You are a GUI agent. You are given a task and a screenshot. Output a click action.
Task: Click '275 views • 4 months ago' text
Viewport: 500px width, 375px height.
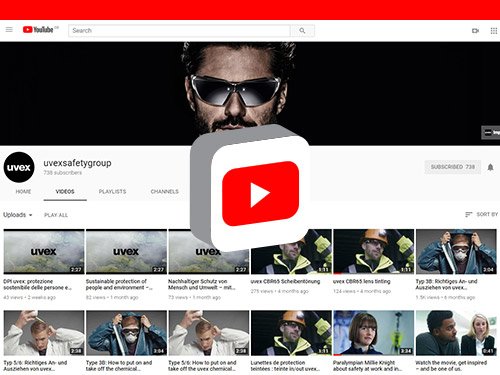[280, 291]
